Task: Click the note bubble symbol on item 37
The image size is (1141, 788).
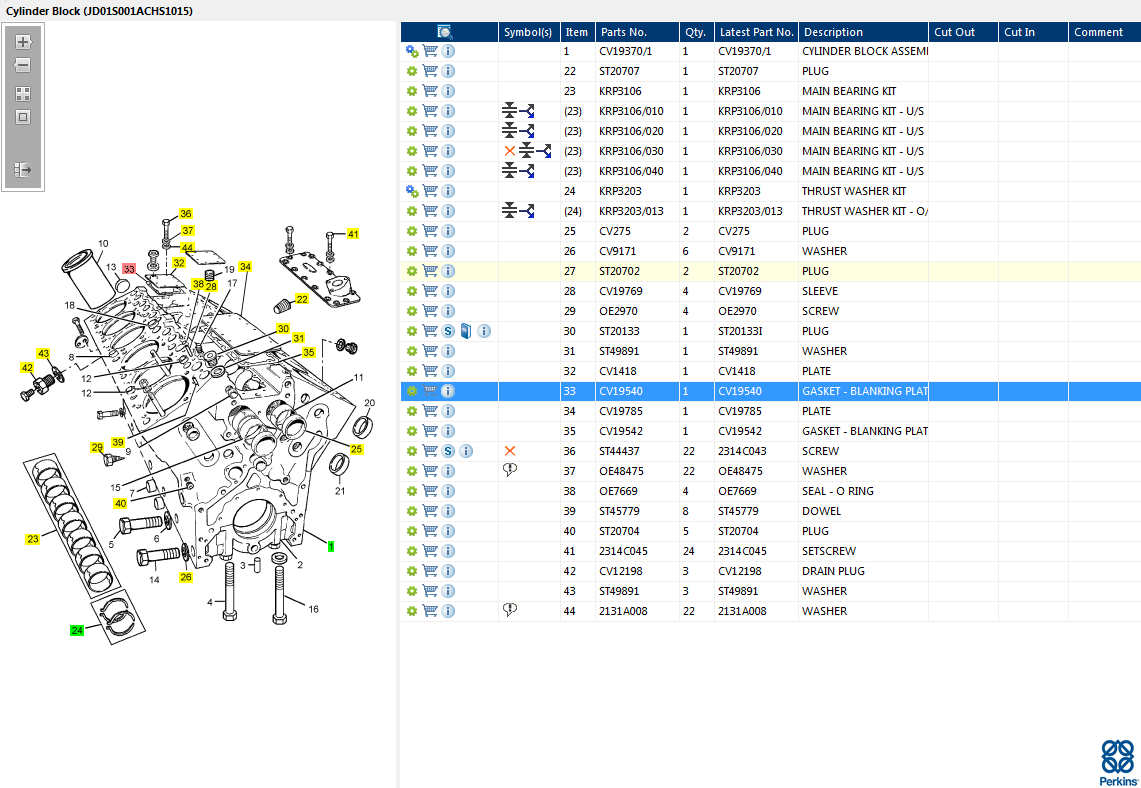Action: point(510,471)
